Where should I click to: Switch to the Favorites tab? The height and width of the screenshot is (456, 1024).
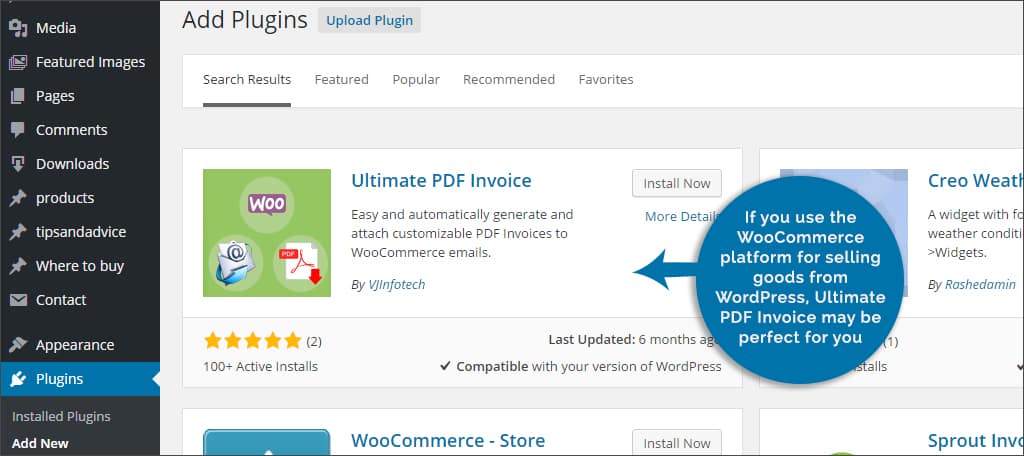606,80
